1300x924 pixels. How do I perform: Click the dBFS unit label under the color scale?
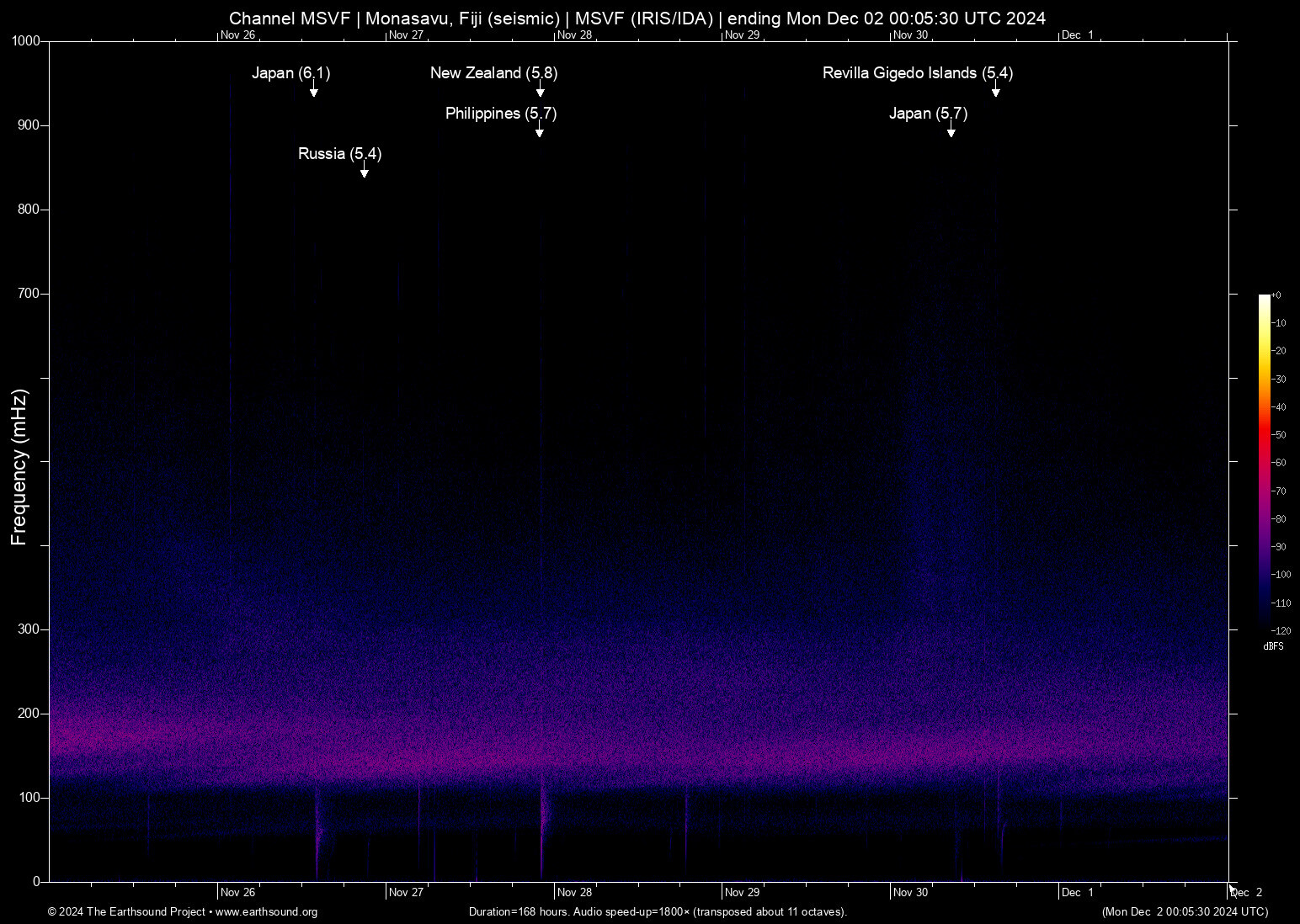pyautogui.click(x=1273, y=646)
